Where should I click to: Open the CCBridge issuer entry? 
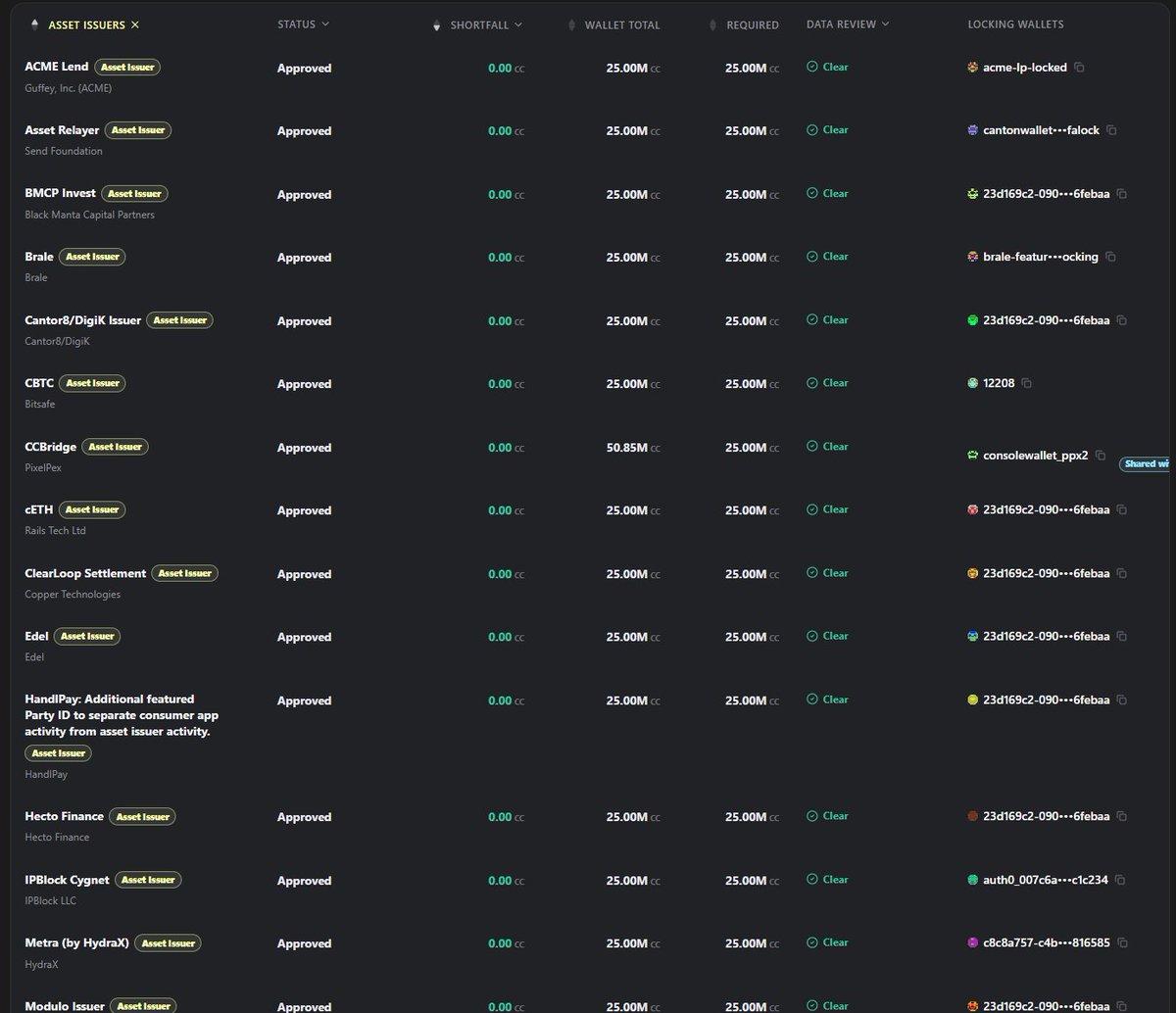(x=50, y=446)
